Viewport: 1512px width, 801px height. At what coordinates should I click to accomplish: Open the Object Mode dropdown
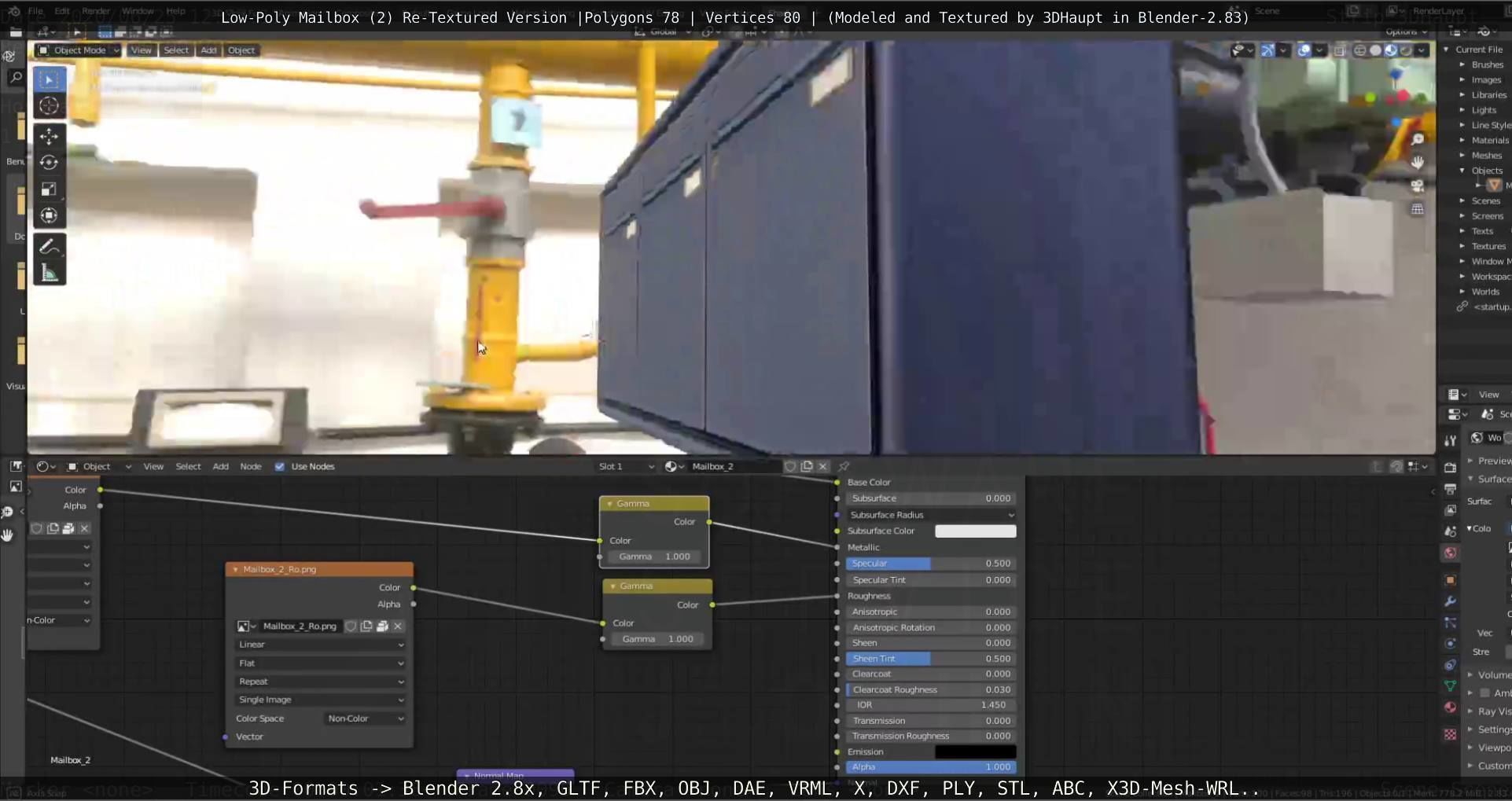79,50
